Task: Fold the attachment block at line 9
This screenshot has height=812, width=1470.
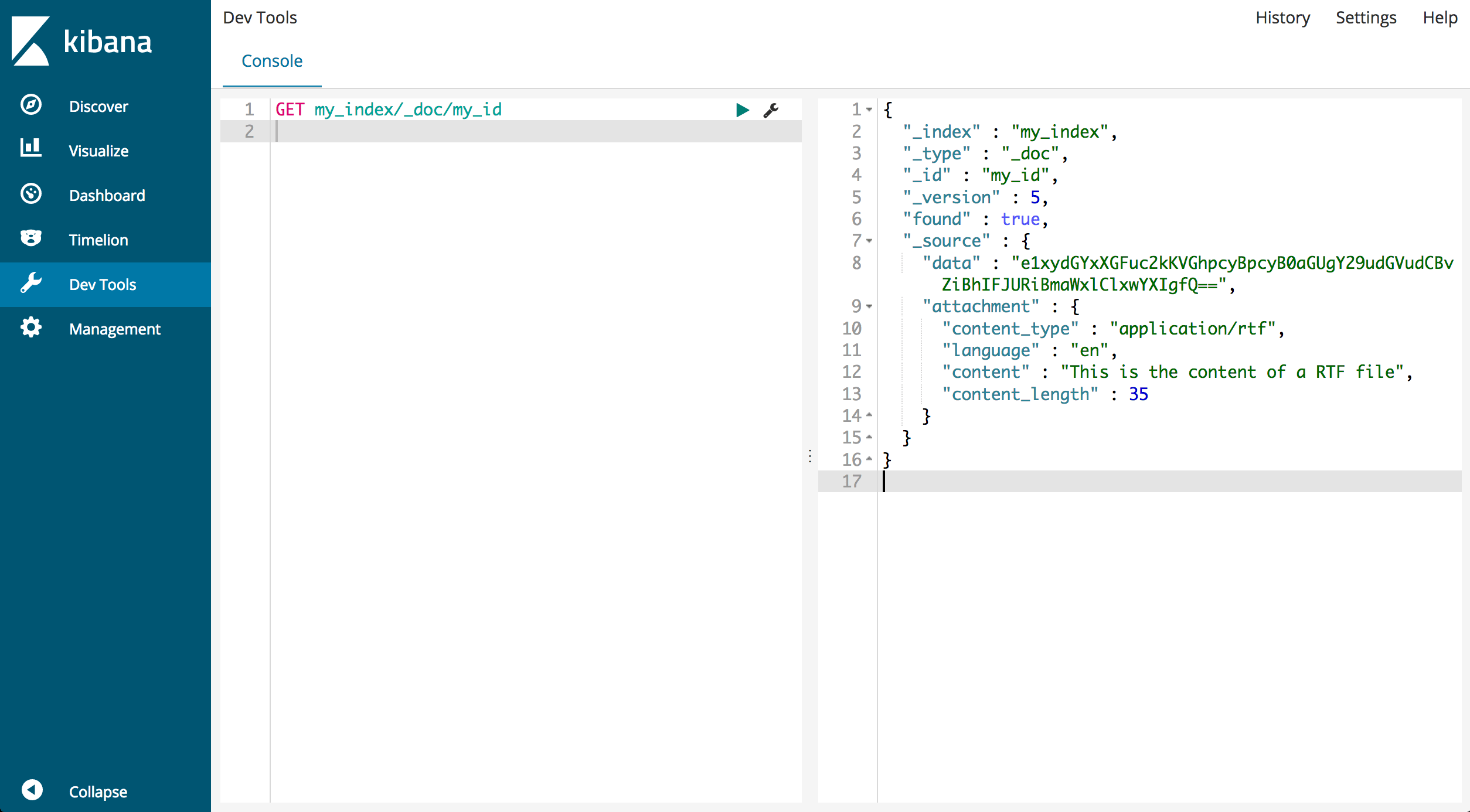Action: click(869, 306)
